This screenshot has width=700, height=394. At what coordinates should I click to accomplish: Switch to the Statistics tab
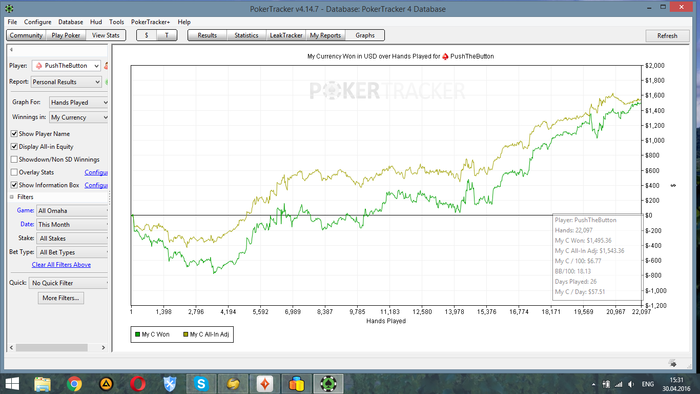pos(246,35)
